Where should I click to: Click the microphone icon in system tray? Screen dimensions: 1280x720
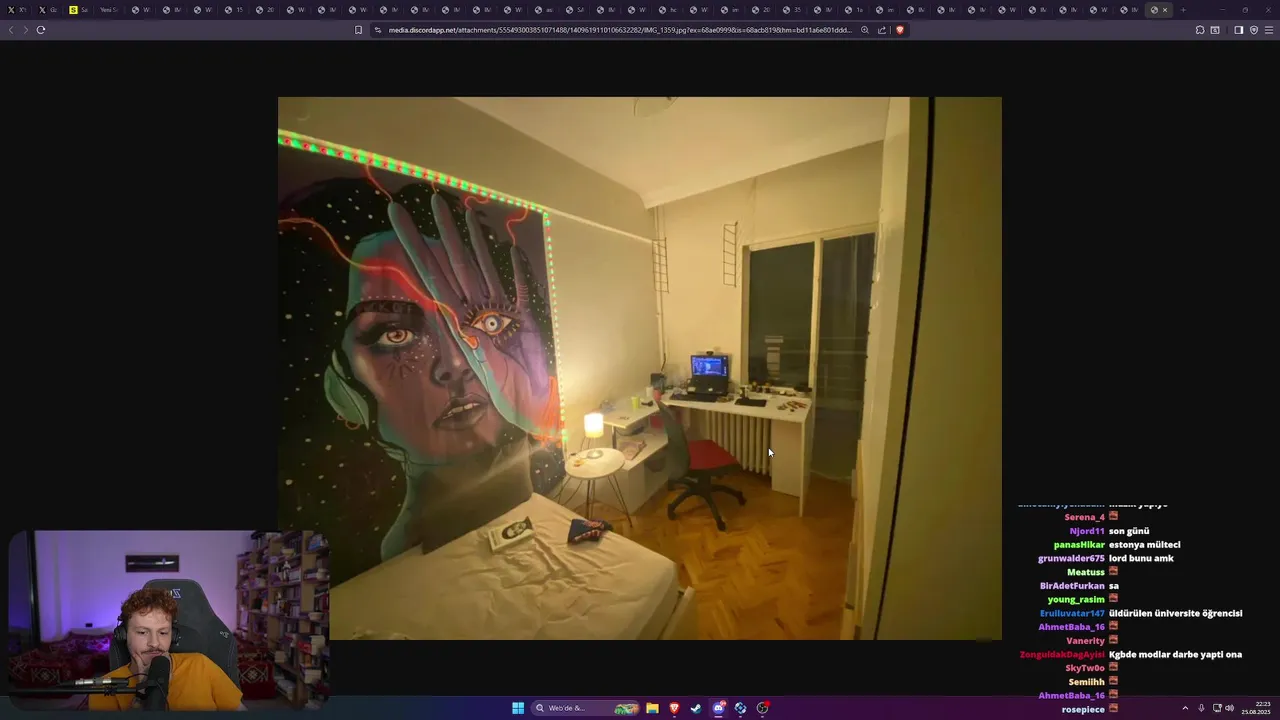click(1201, 708)
